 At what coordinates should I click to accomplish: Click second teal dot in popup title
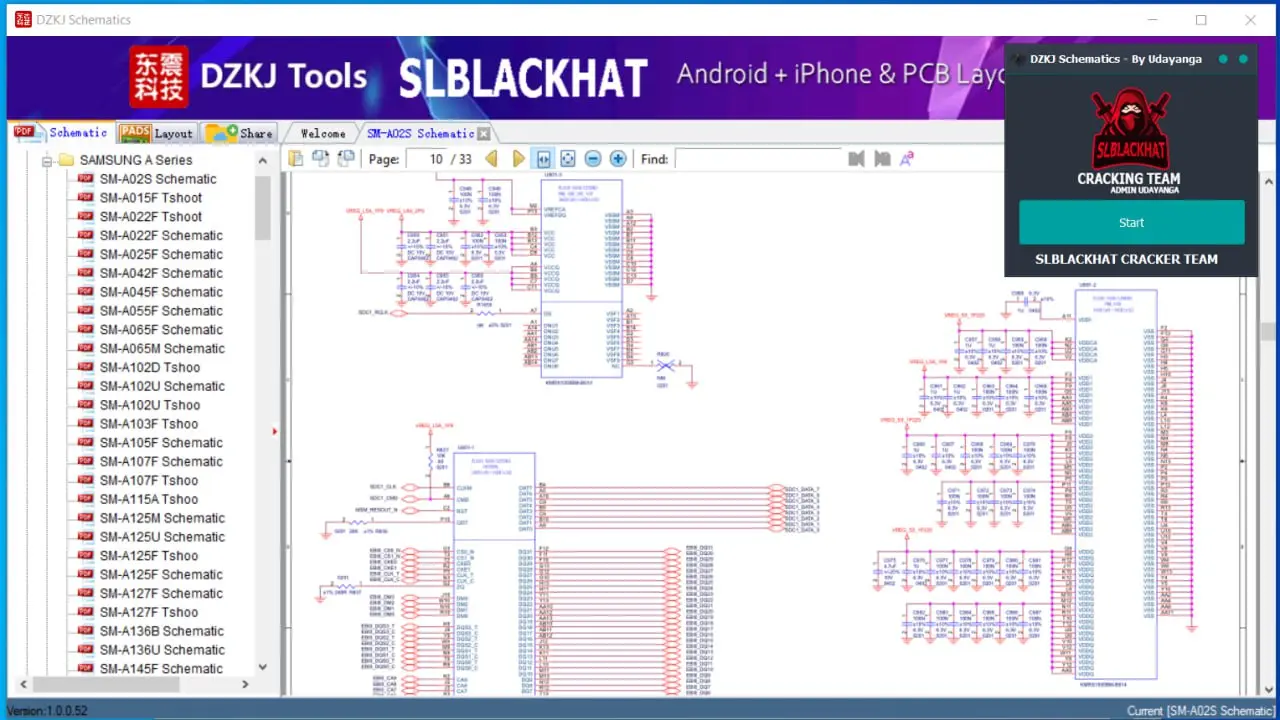click(x=1243, y=59)
